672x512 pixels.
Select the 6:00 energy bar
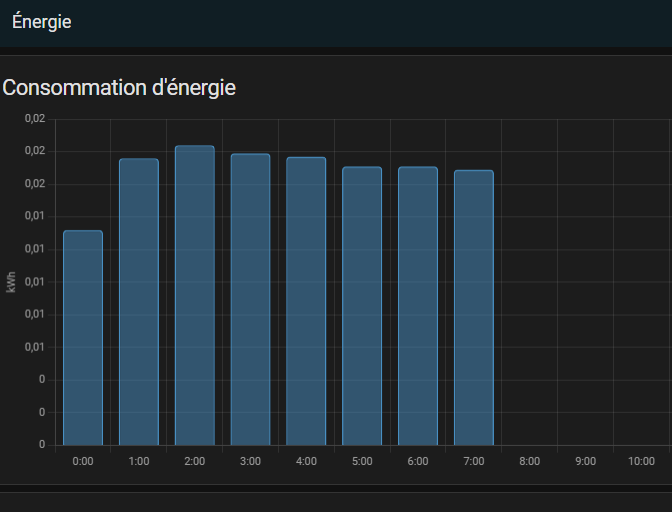418,305
